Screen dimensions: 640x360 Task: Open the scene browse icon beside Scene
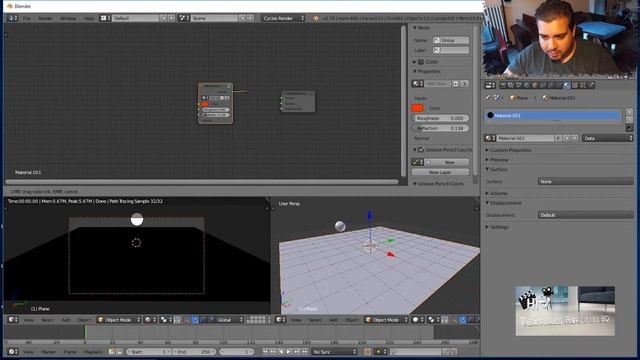pyautogui.click(x=184, y=18)
